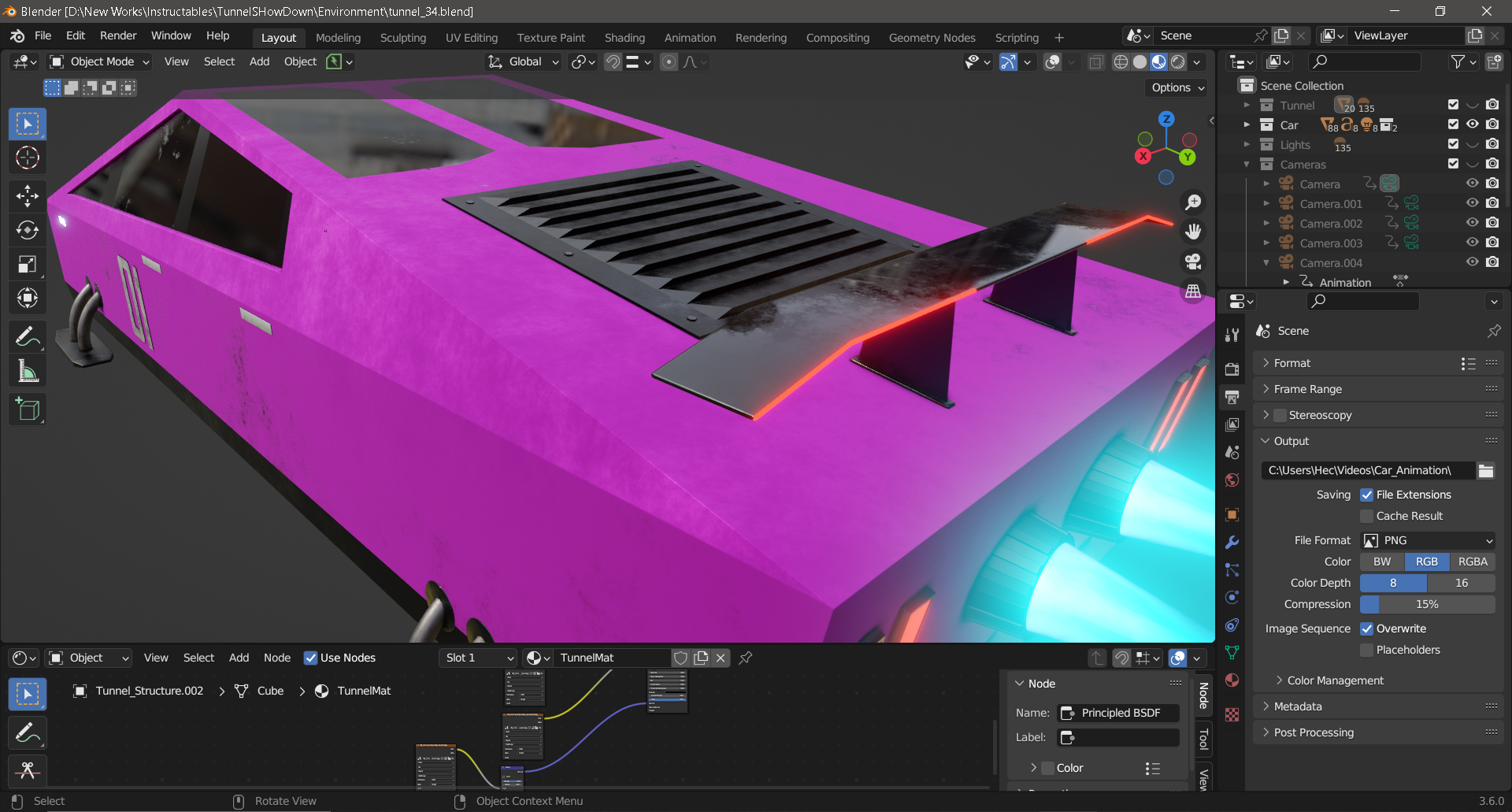1512x812 pixels.
Task: Open the Render properties tab
Action: click(x=1232, y=369)
